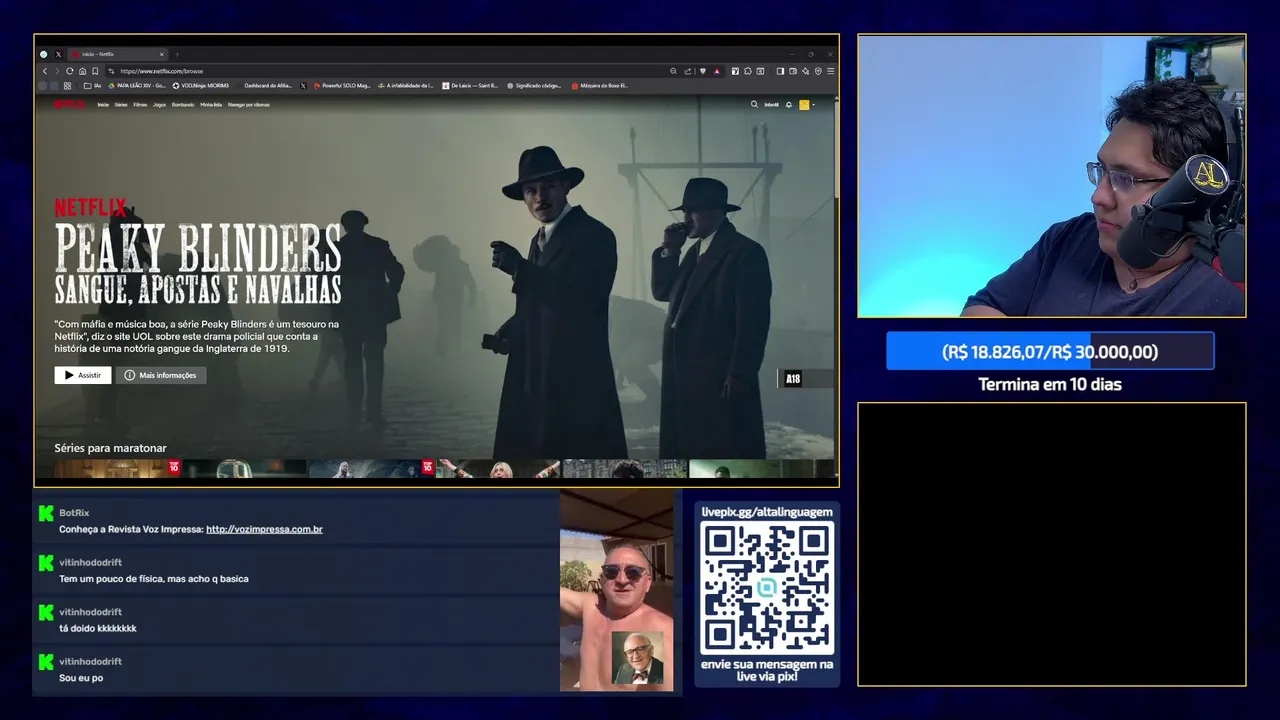
Task: Click the livepix.gg/altalinguagem label
Action: click(x=767, y=512)
